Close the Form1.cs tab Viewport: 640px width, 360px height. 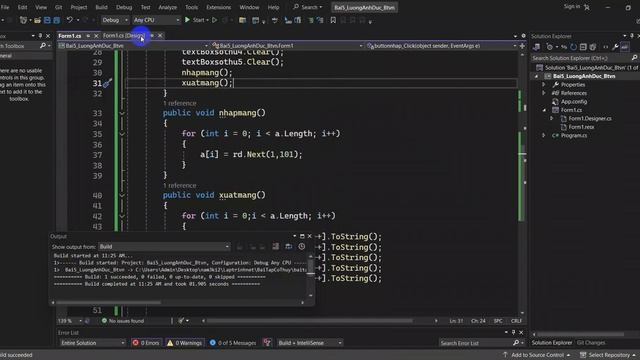pyautogui.click(x=96, y=36)
